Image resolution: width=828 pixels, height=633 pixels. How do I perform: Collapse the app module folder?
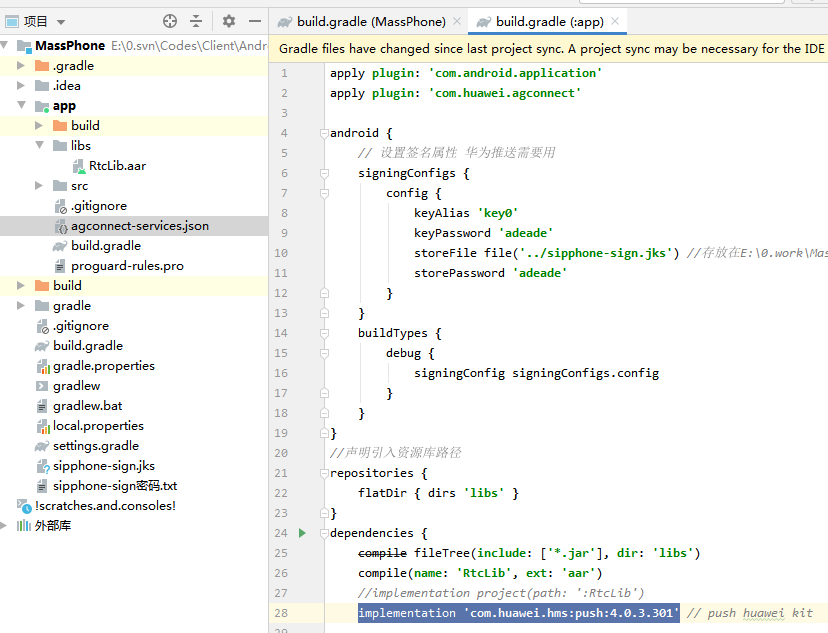point(22,105)
